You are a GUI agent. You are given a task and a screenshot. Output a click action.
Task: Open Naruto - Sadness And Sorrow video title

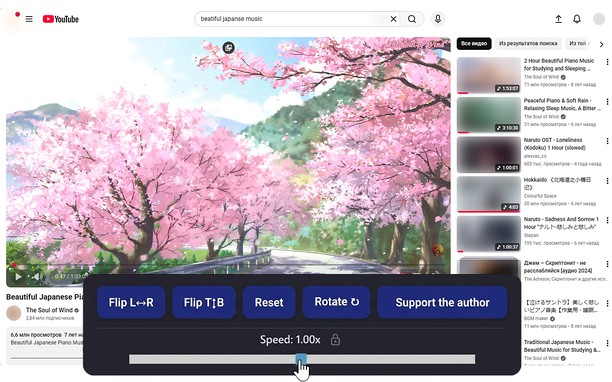coord(561,223)
